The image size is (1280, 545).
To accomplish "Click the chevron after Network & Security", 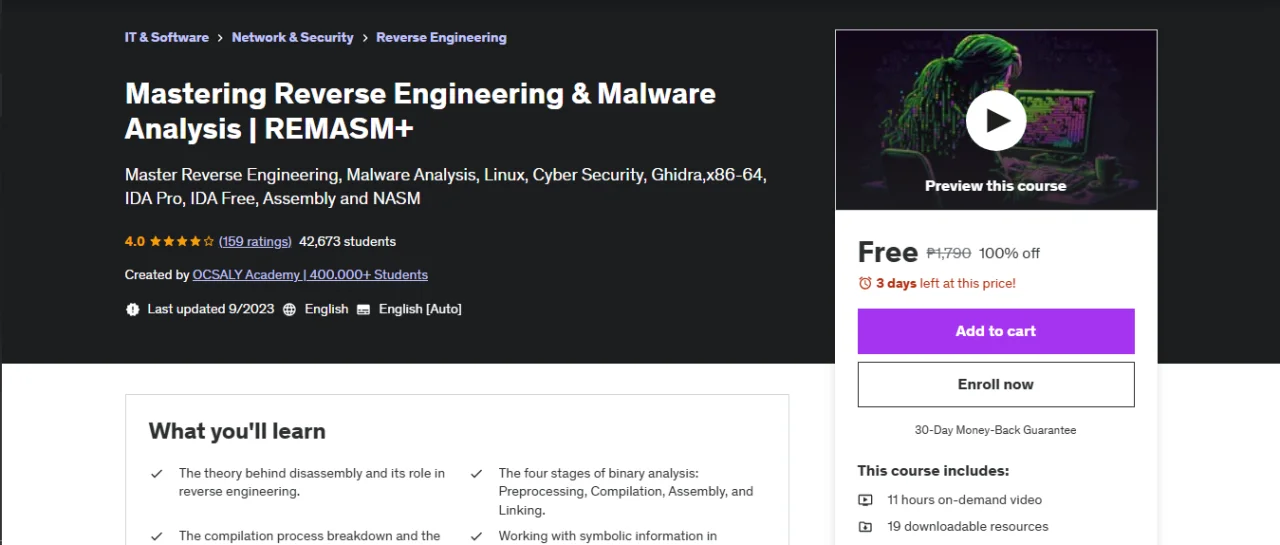I will (365, 38).
